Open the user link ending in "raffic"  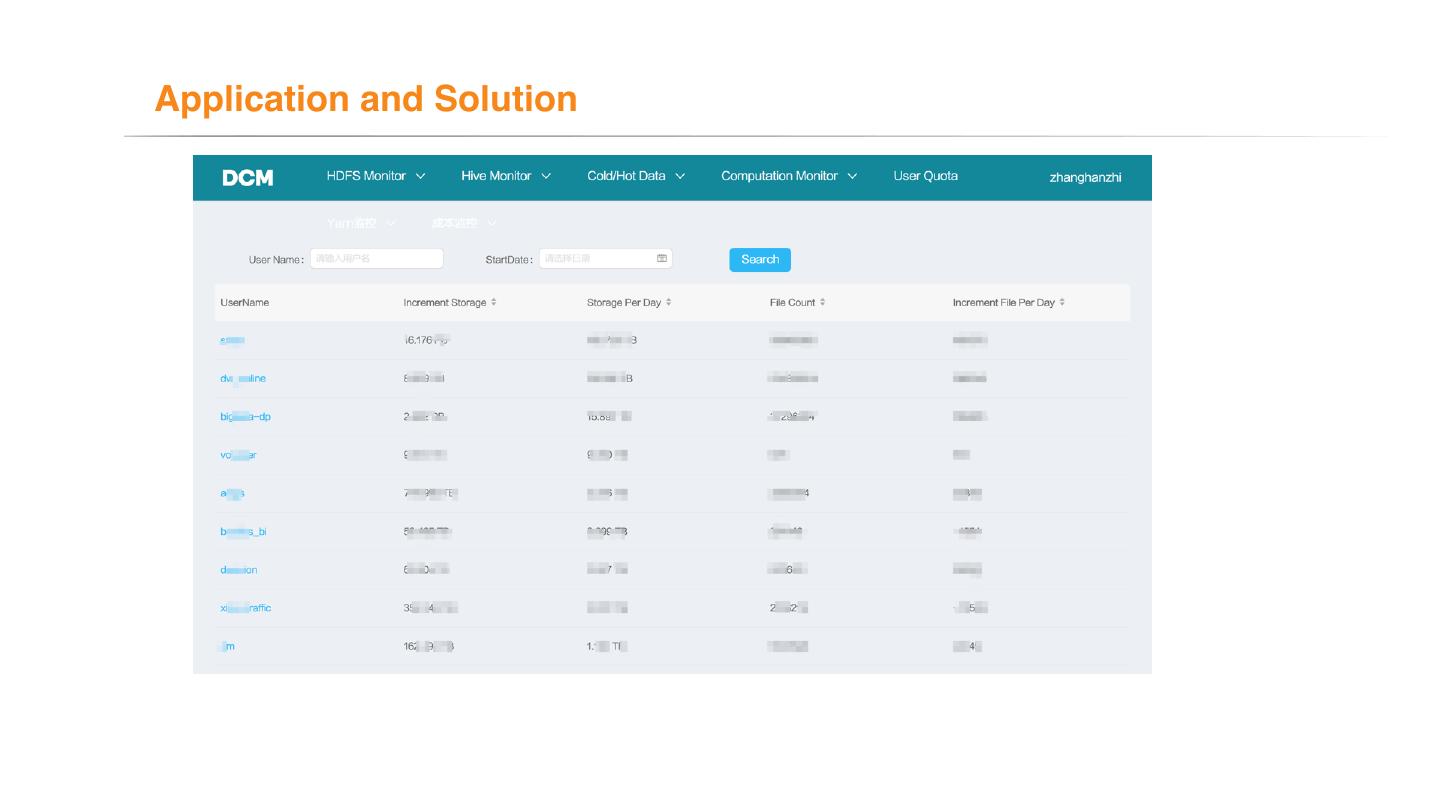(x=245, y=608)
